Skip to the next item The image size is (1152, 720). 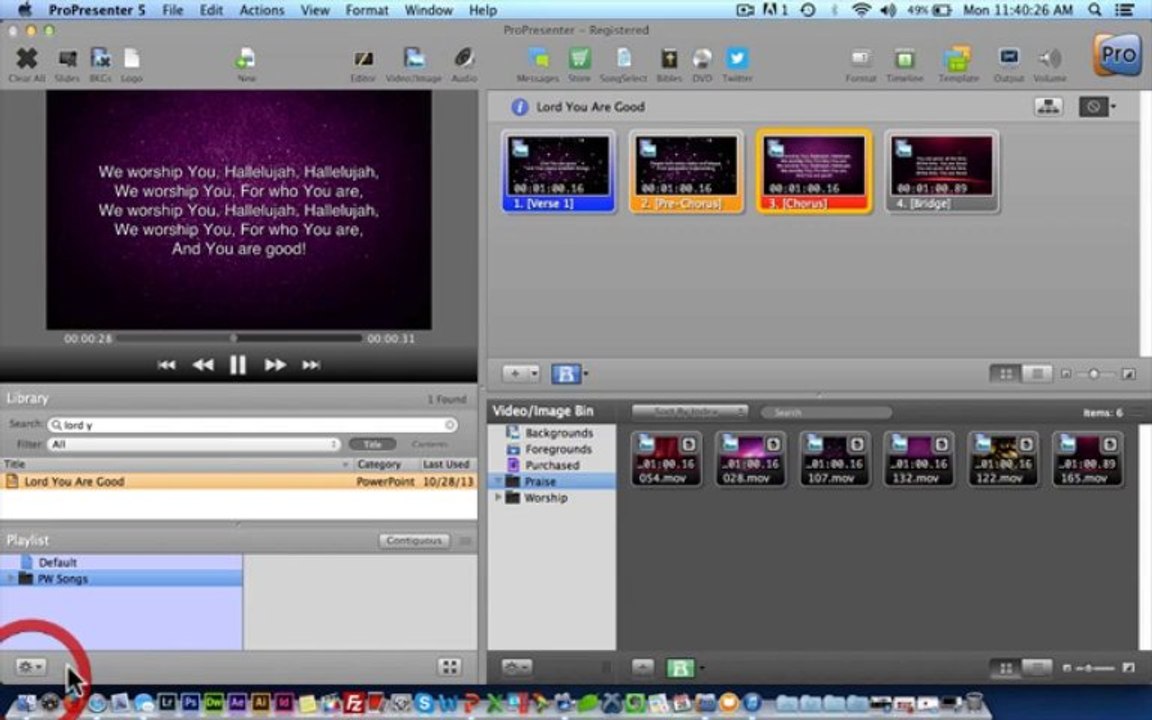coord(311,365)
